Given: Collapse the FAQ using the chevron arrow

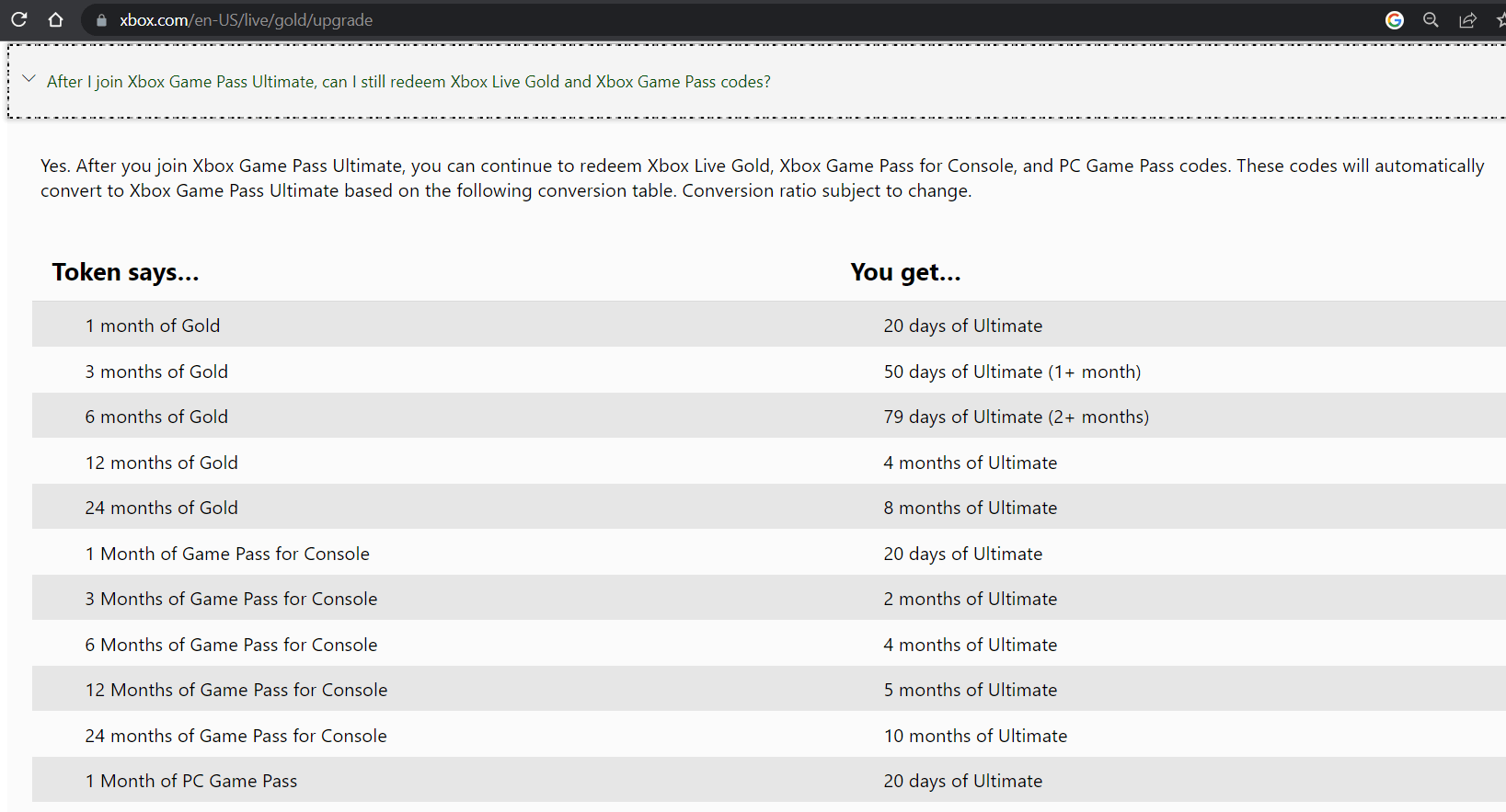Looking at the screenshot, I should (x=29, y=79).
